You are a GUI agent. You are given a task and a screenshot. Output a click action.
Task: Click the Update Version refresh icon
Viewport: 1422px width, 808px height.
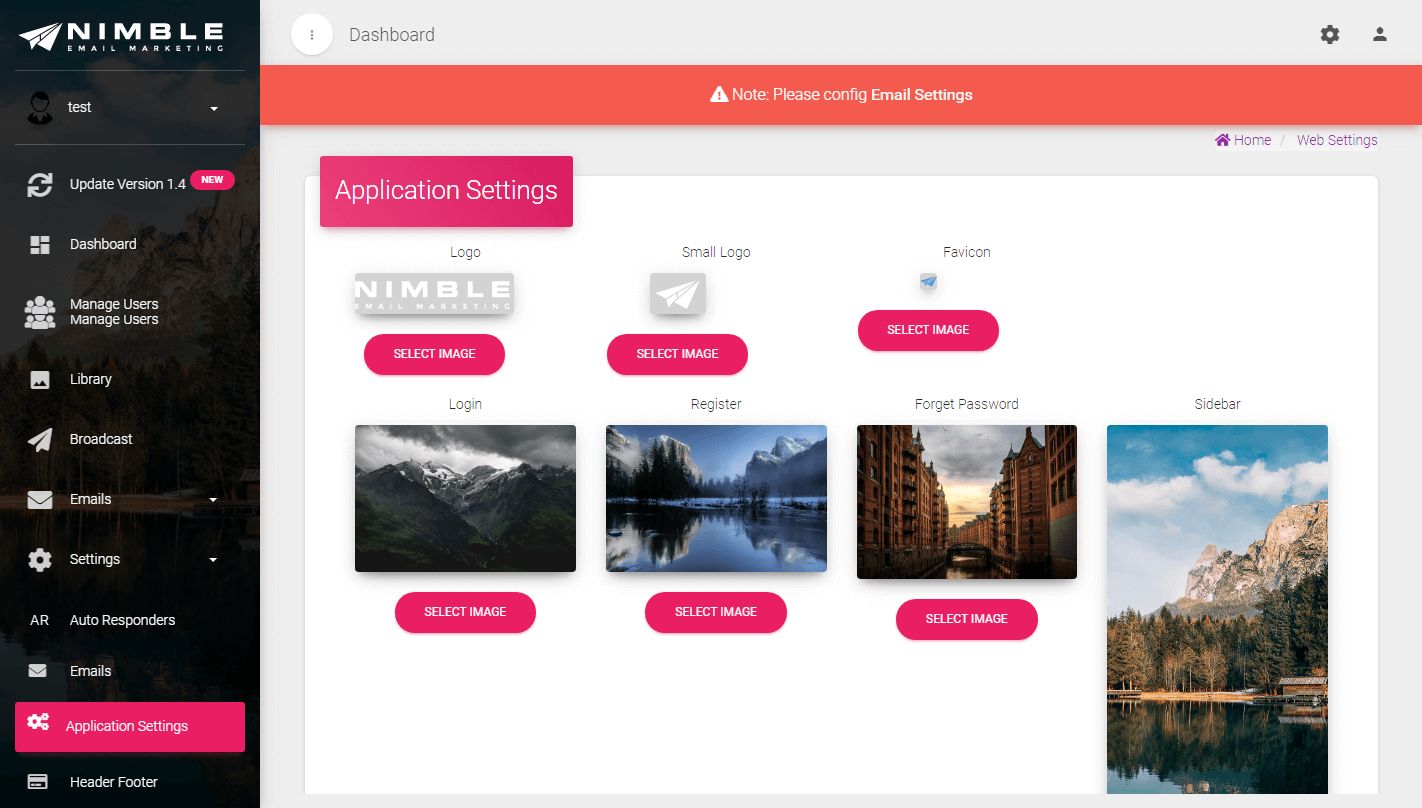[40, 185]
